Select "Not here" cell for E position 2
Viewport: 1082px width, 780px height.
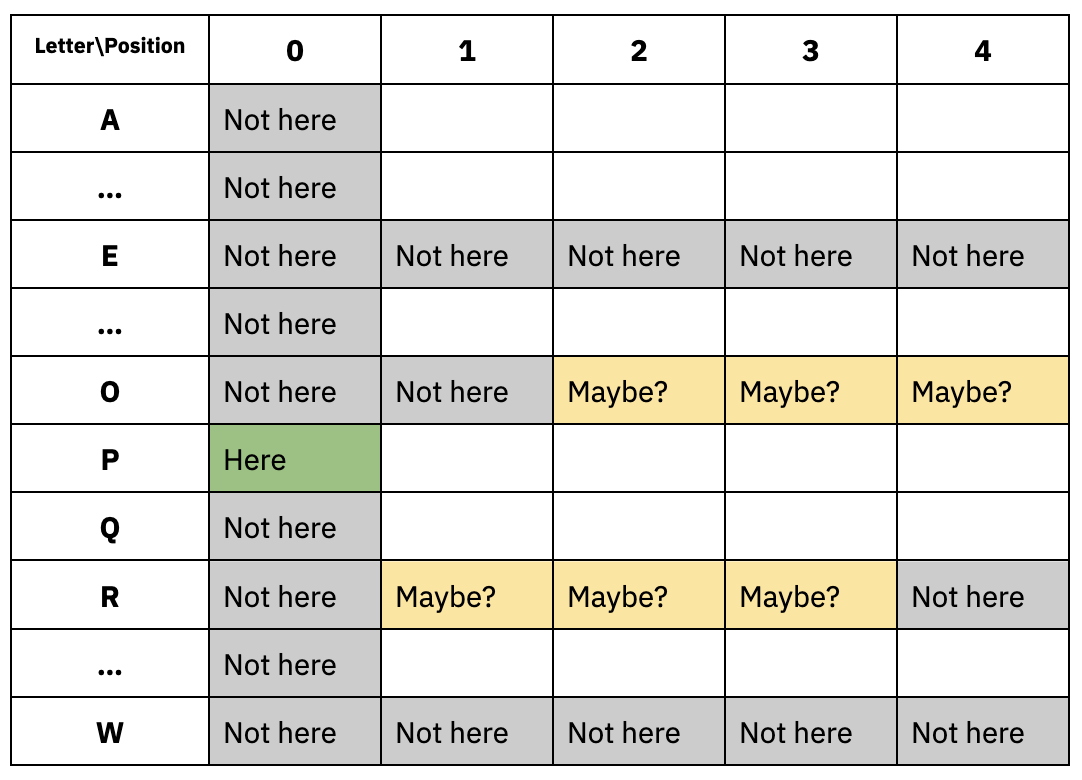tap(639, 255)
